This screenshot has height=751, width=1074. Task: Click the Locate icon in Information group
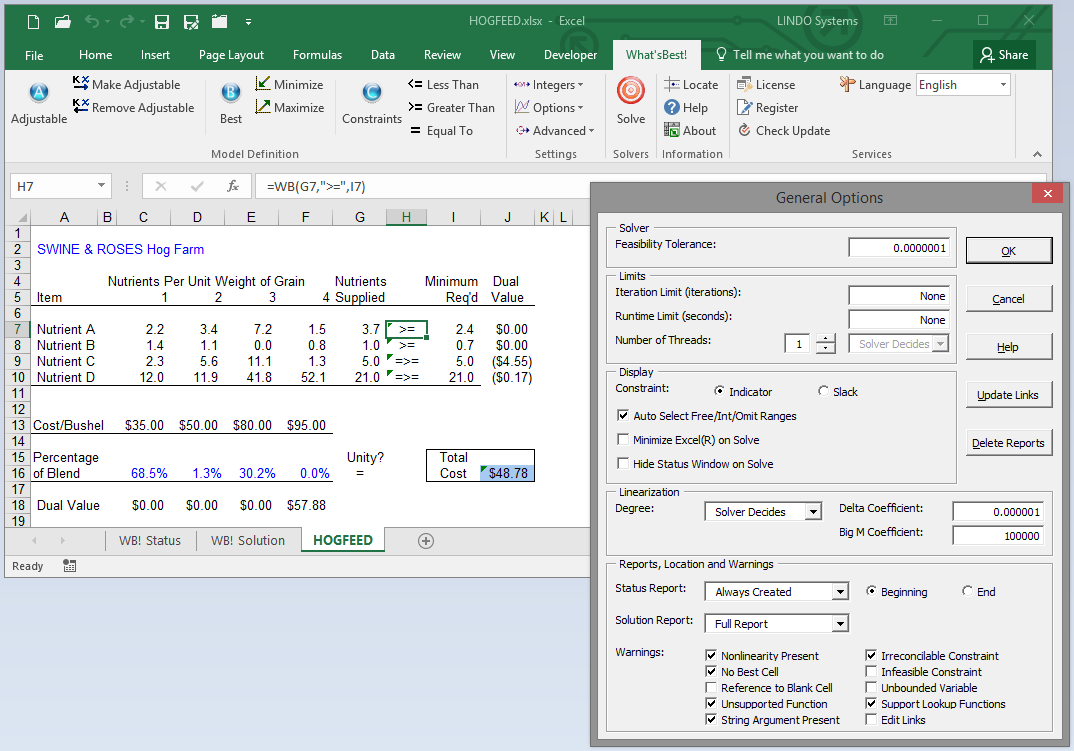(692, 84)
